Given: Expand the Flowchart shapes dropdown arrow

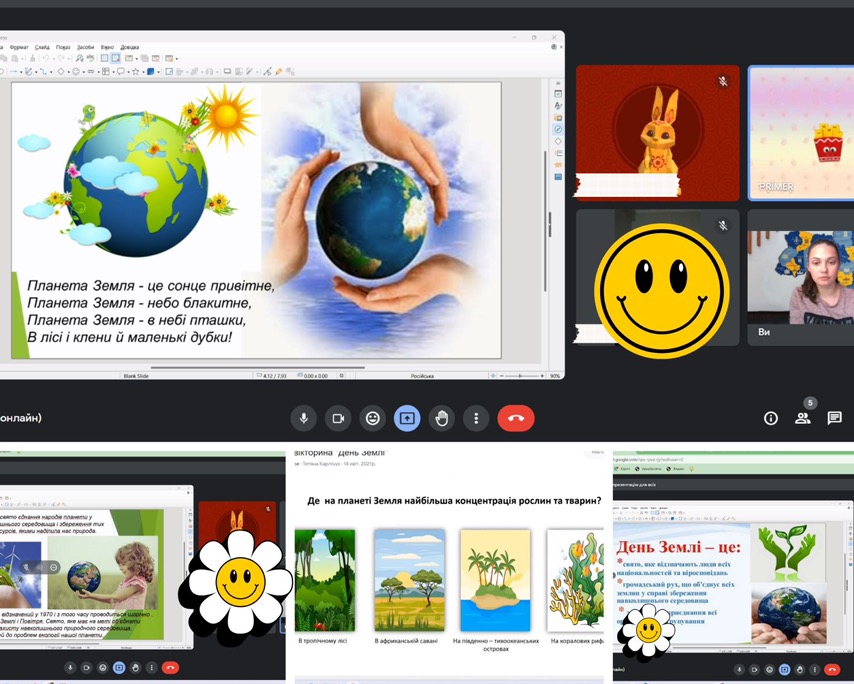Looking at the screenshot, I should tap(113, 71).
